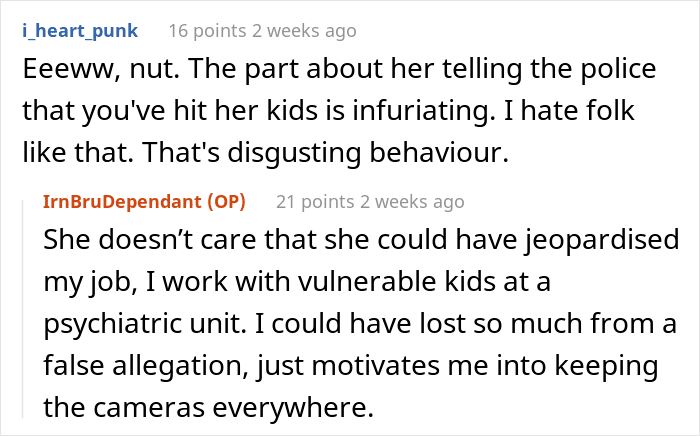The image size is (700, 436).
Task: Open i_heart_punk's user profile link
Action: 80,31
